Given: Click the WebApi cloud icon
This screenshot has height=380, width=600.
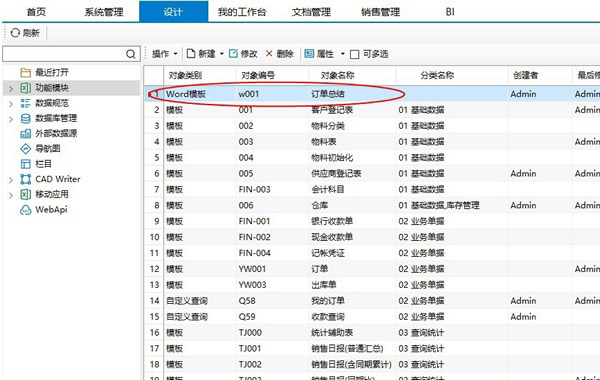Looking at the screenshot, I should point(26,210).
